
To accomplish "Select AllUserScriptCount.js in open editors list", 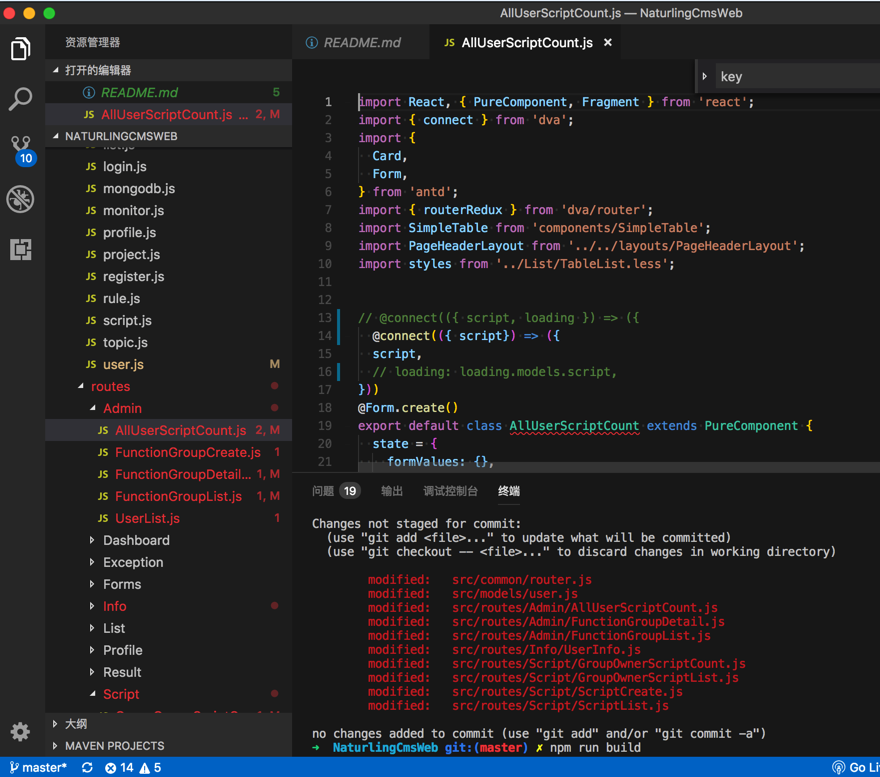I will (168, 114).
